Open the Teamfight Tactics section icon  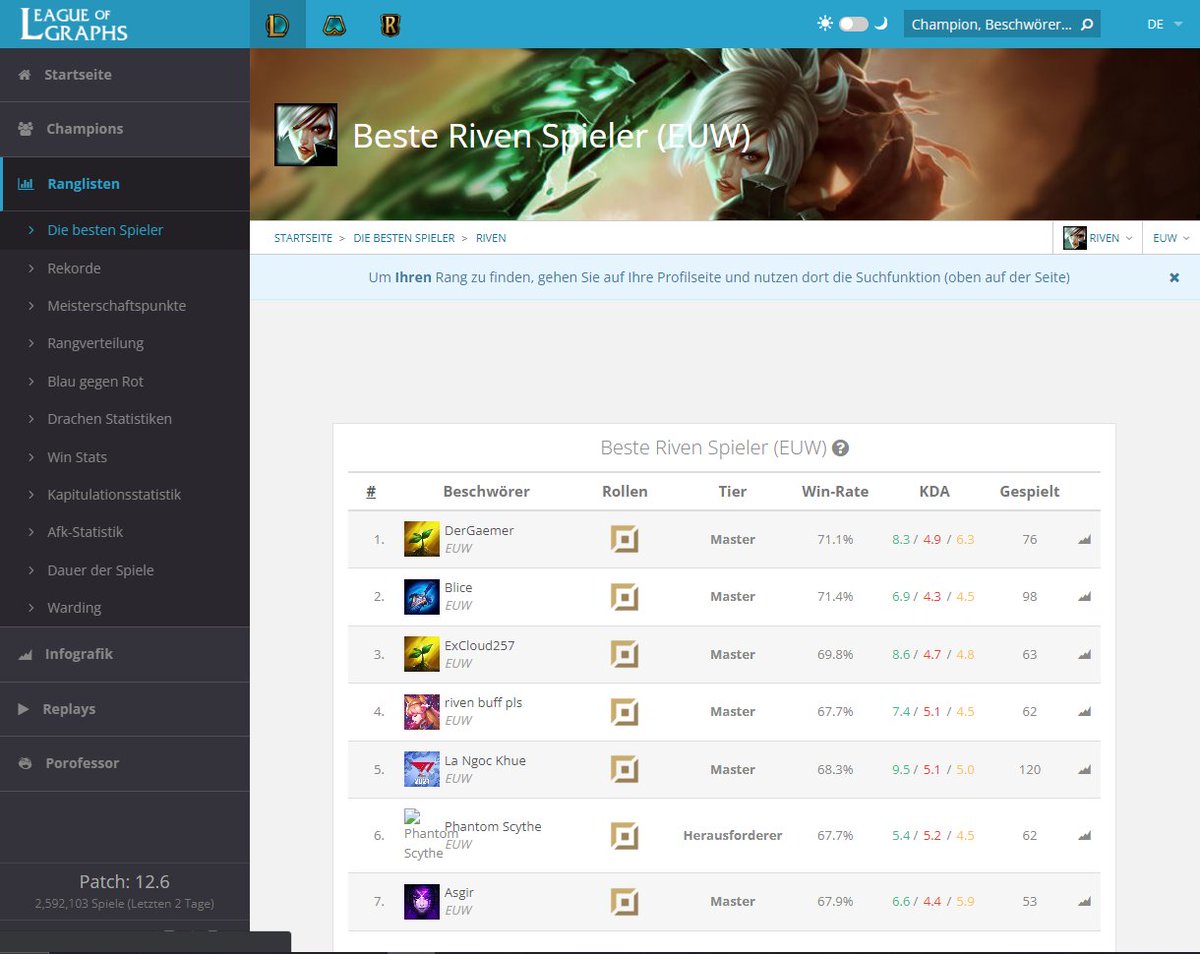(x=334, y=23)
